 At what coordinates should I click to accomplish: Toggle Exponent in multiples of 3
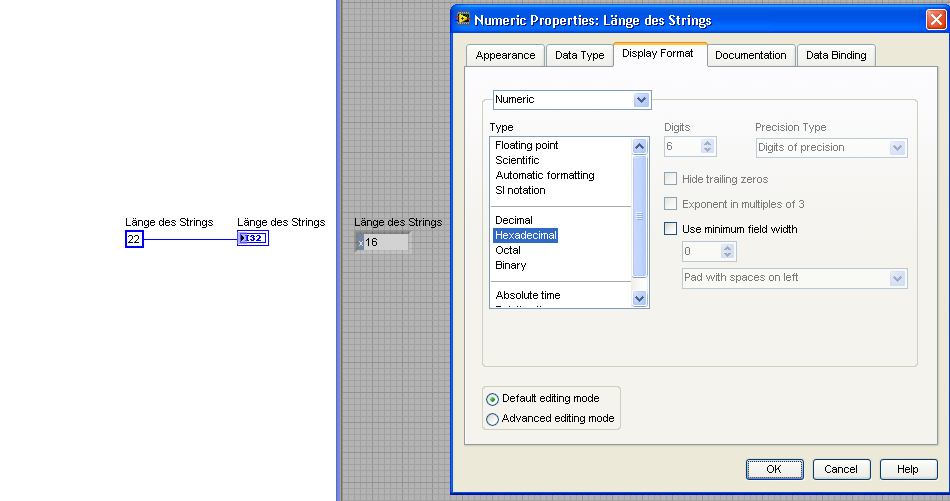point(670,204)
